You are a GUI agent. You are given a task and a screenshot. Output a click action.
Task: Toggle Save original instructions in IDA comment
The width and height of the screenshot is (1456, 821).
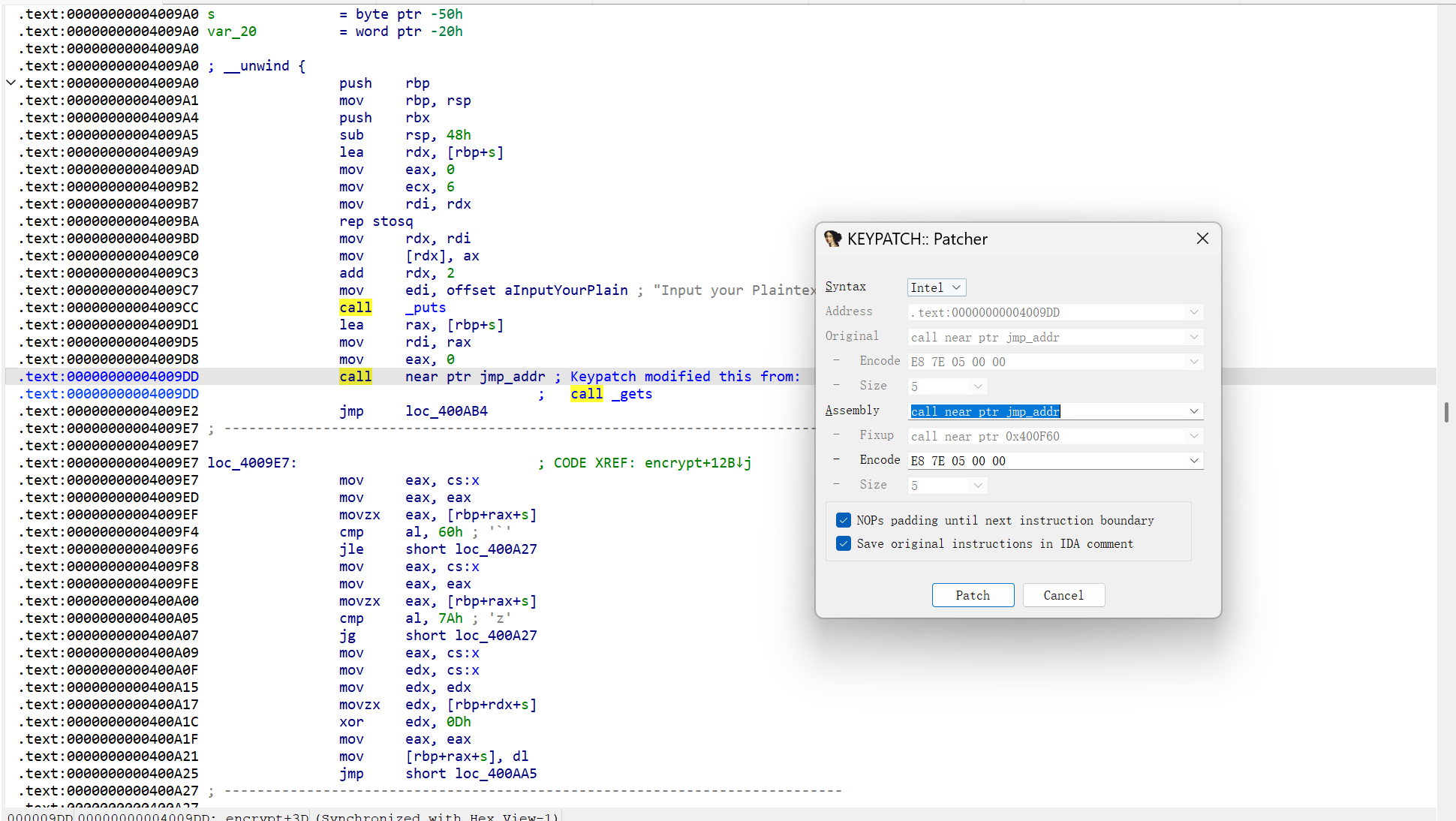click(844, 543)
